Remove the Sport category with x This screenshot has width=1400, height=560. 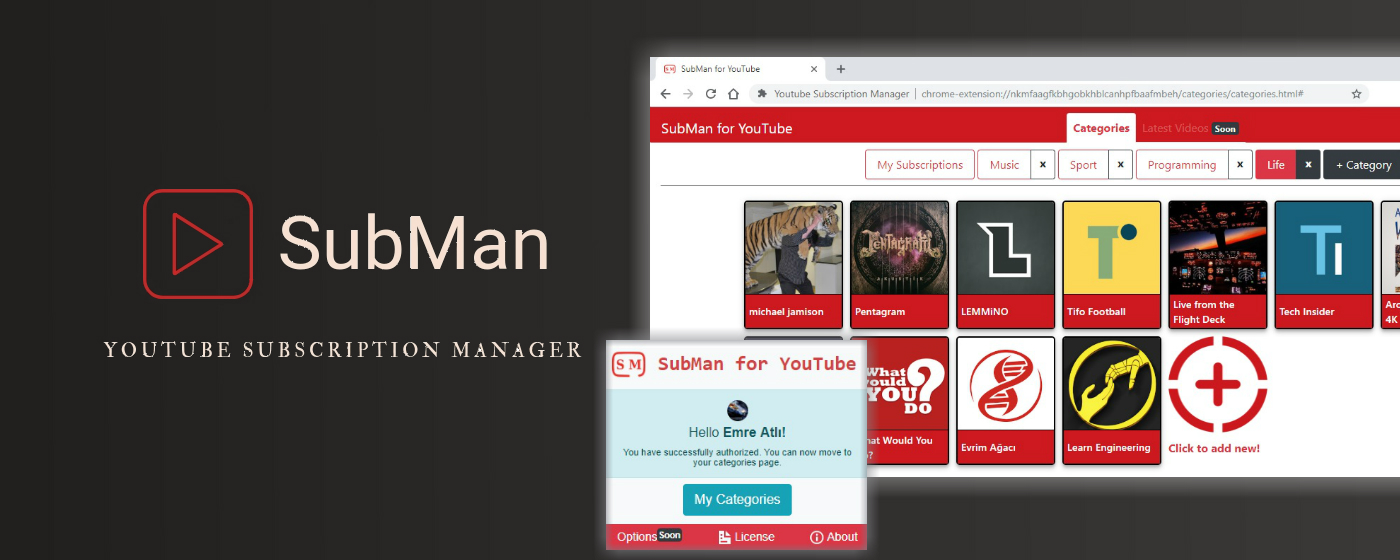coord(1120,165)
